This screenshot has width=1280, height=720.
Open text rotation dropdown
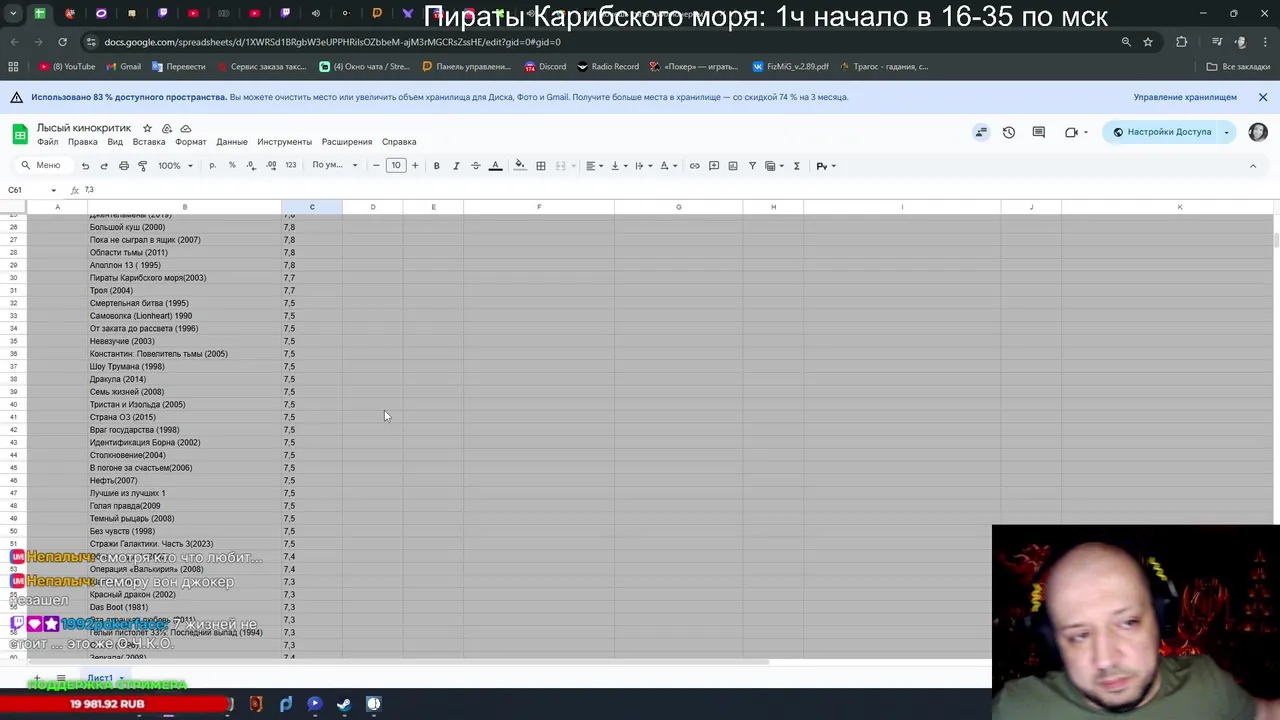pyautogui.click(x=668, y=166)
